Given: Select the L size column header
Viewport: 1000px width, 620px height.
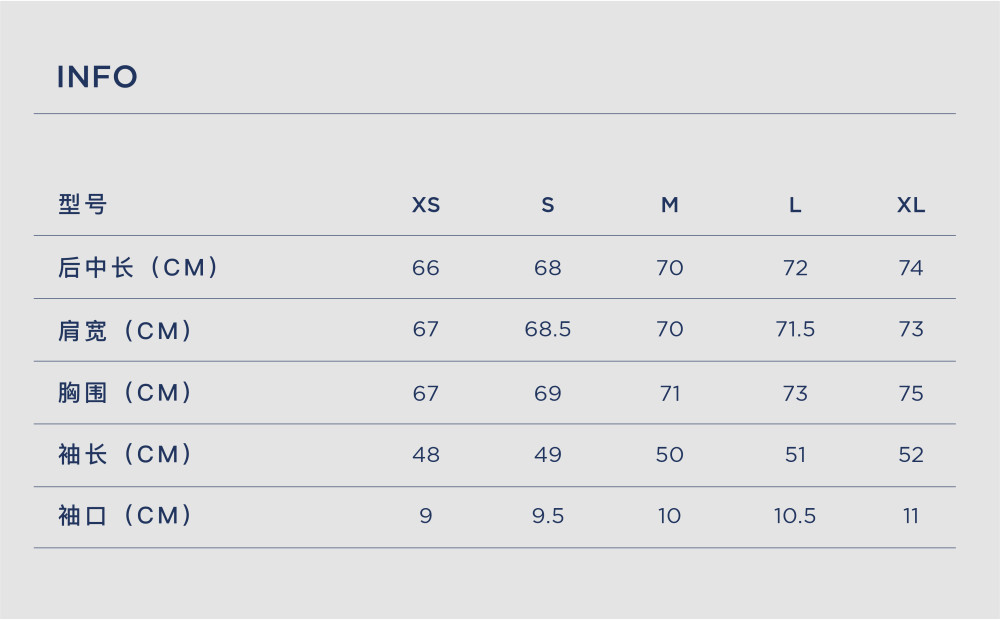Looking at the screenshot, I should [795, 205].
